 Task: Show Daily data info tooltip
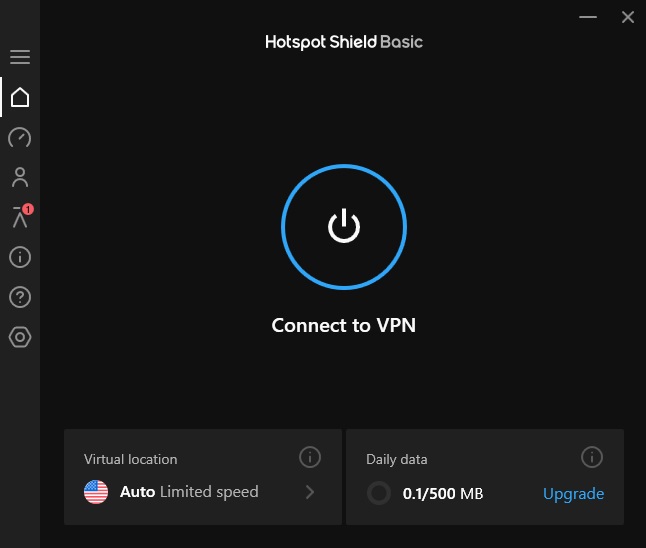(592, 458)
